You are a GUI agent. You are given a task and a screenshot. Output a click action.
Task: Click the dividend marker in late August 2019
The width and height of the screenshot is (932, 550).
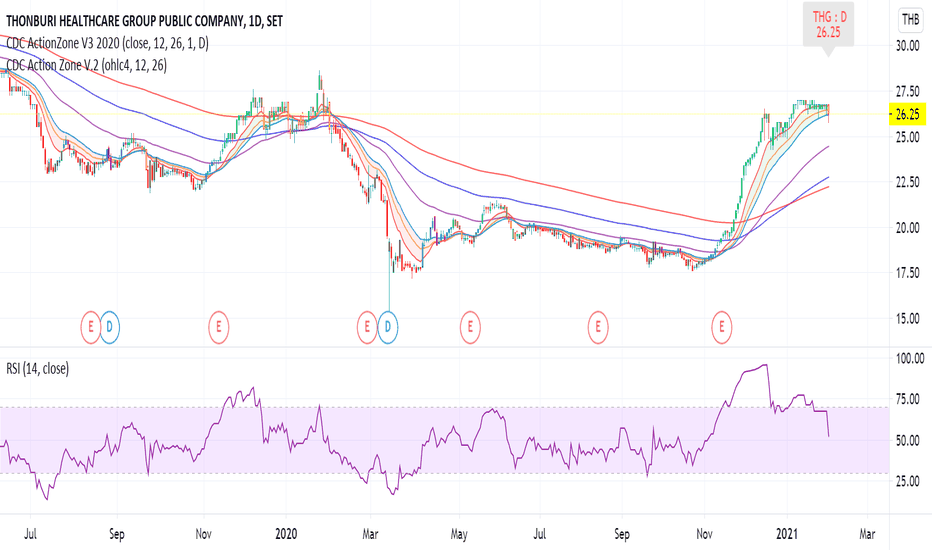pyautogui.click(x=110, y=327)
